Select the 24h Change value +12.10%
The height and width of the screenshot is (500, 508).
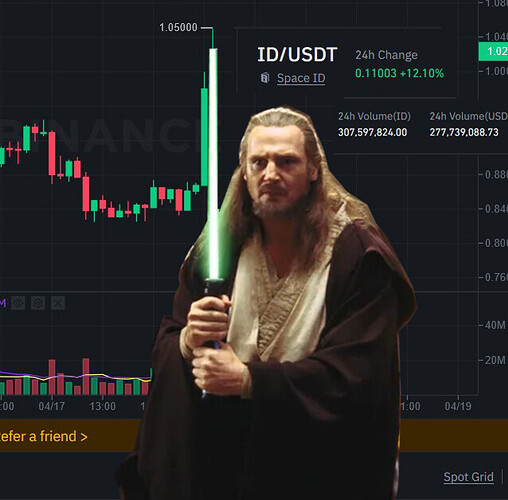[422, 73]
